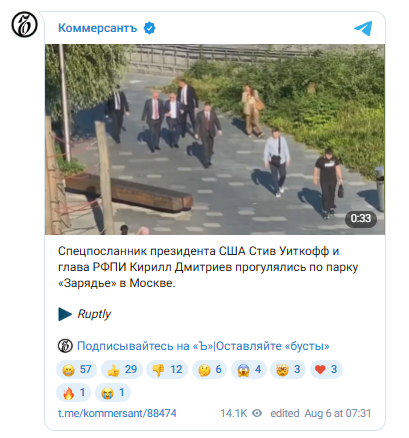Toggle the thumbs up reaction with 29
Image resolution: width=409 pixels, height=438 pixels.
(122, 369)
